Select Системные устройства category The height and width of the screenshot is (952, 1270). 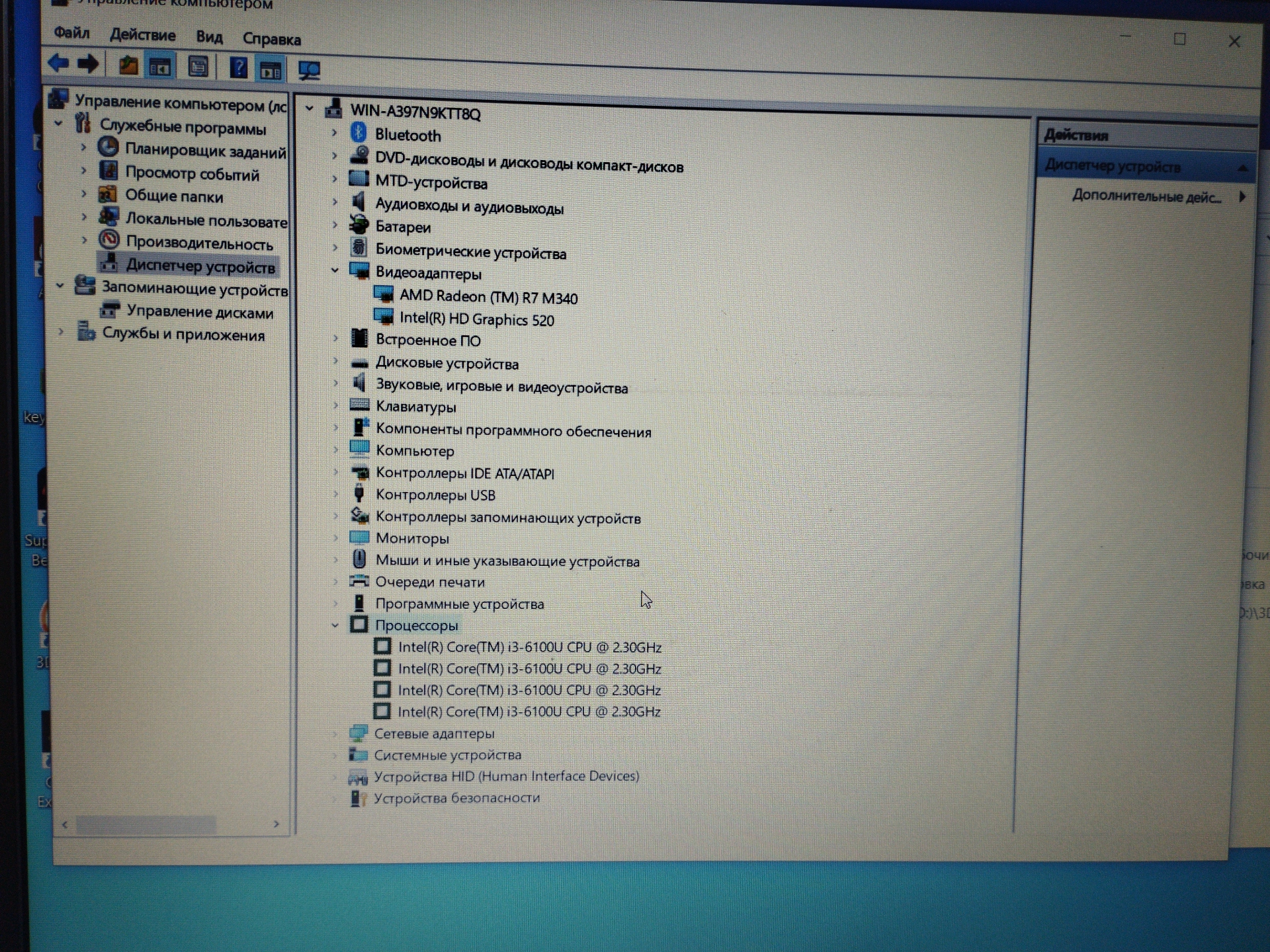coord(447,755)
